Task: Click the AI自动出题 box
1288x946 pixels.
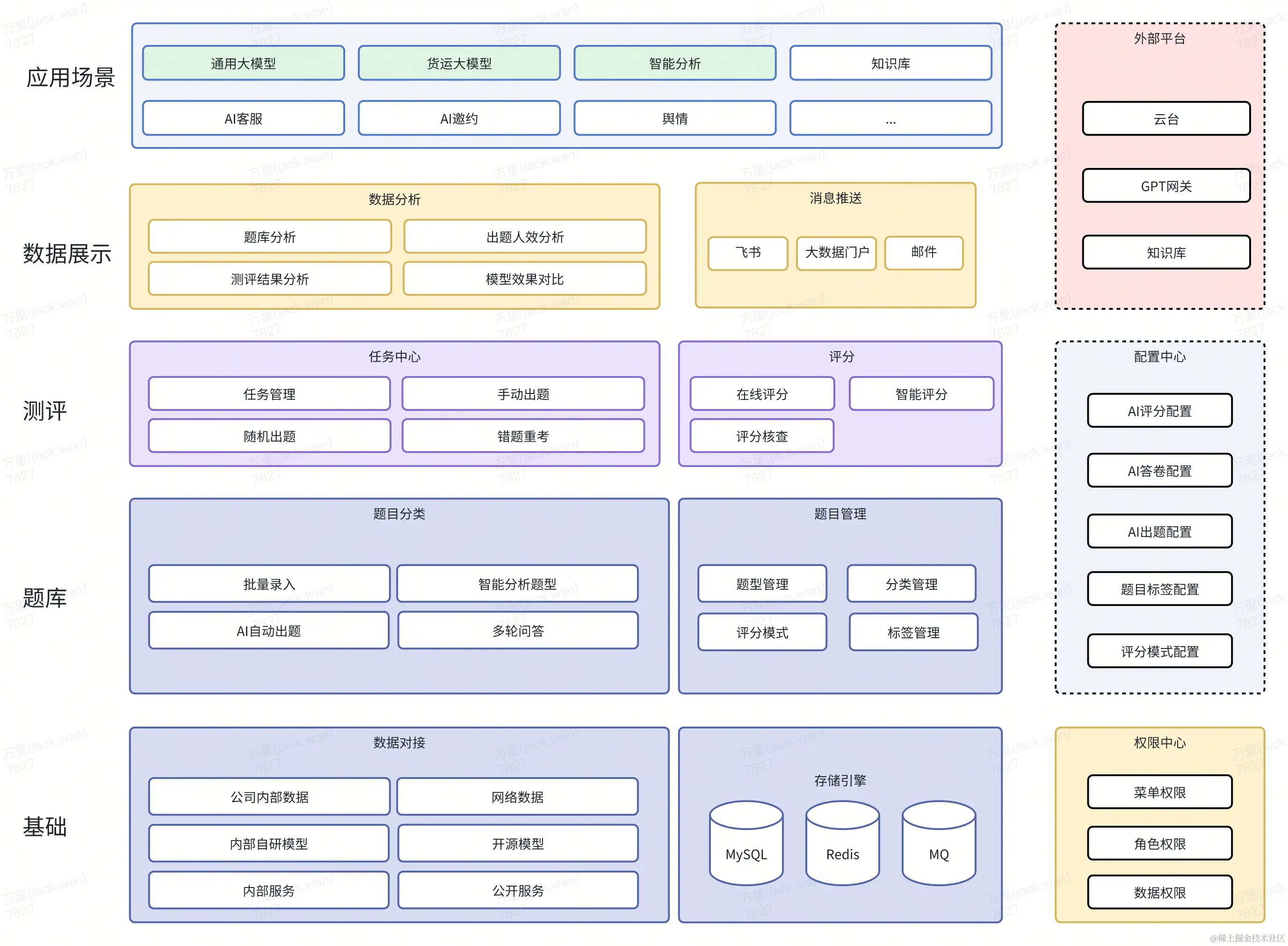Action: (268, 631)
